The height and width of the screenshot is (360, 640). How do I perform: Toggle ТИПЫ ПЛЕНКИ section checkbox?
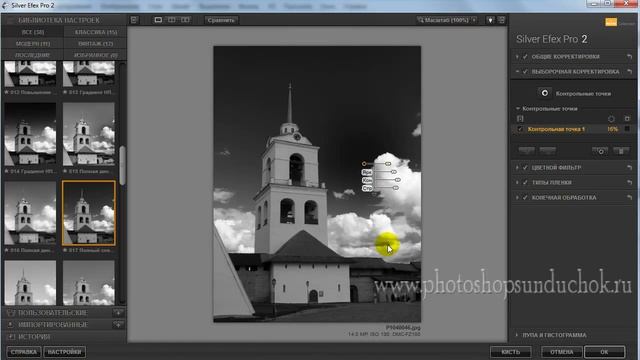(x=525, y=182)
